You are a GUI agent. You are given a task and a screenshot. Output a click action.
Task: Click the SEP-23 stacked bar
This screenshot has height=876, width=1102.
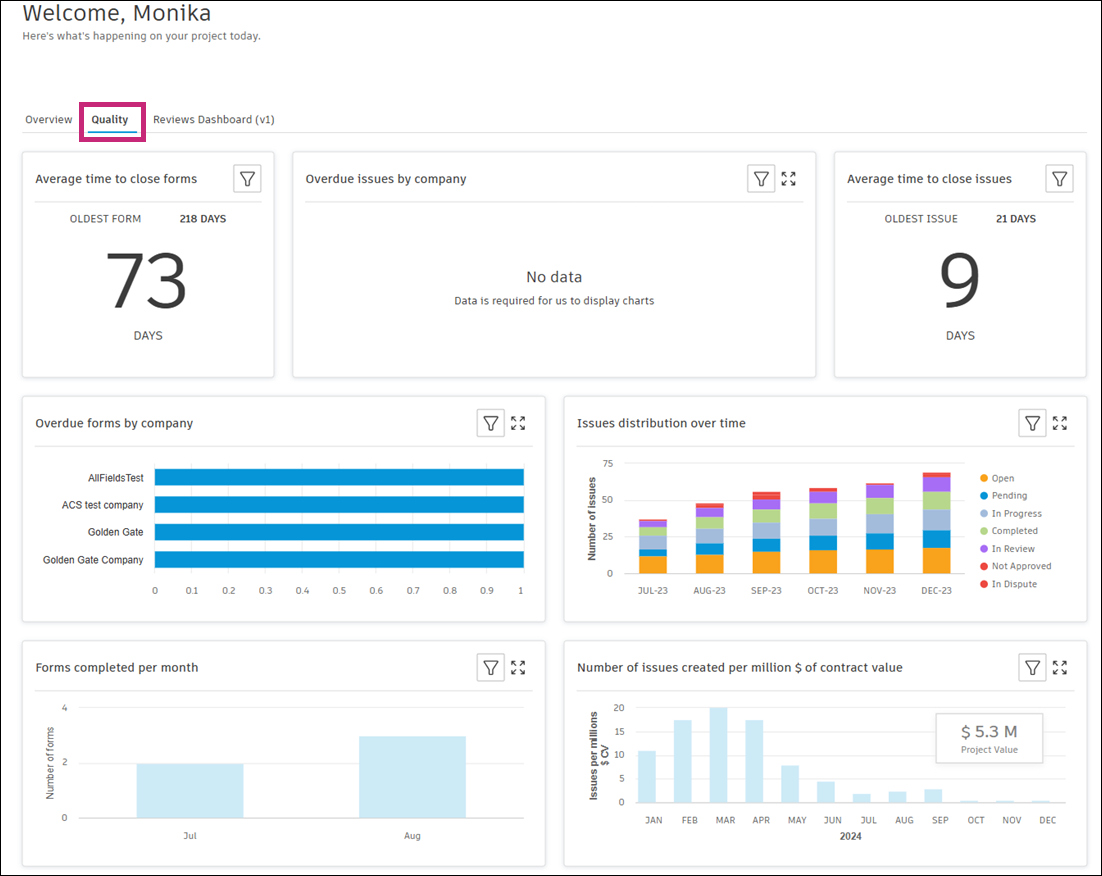pyautogui.click(x=766, y=533)
